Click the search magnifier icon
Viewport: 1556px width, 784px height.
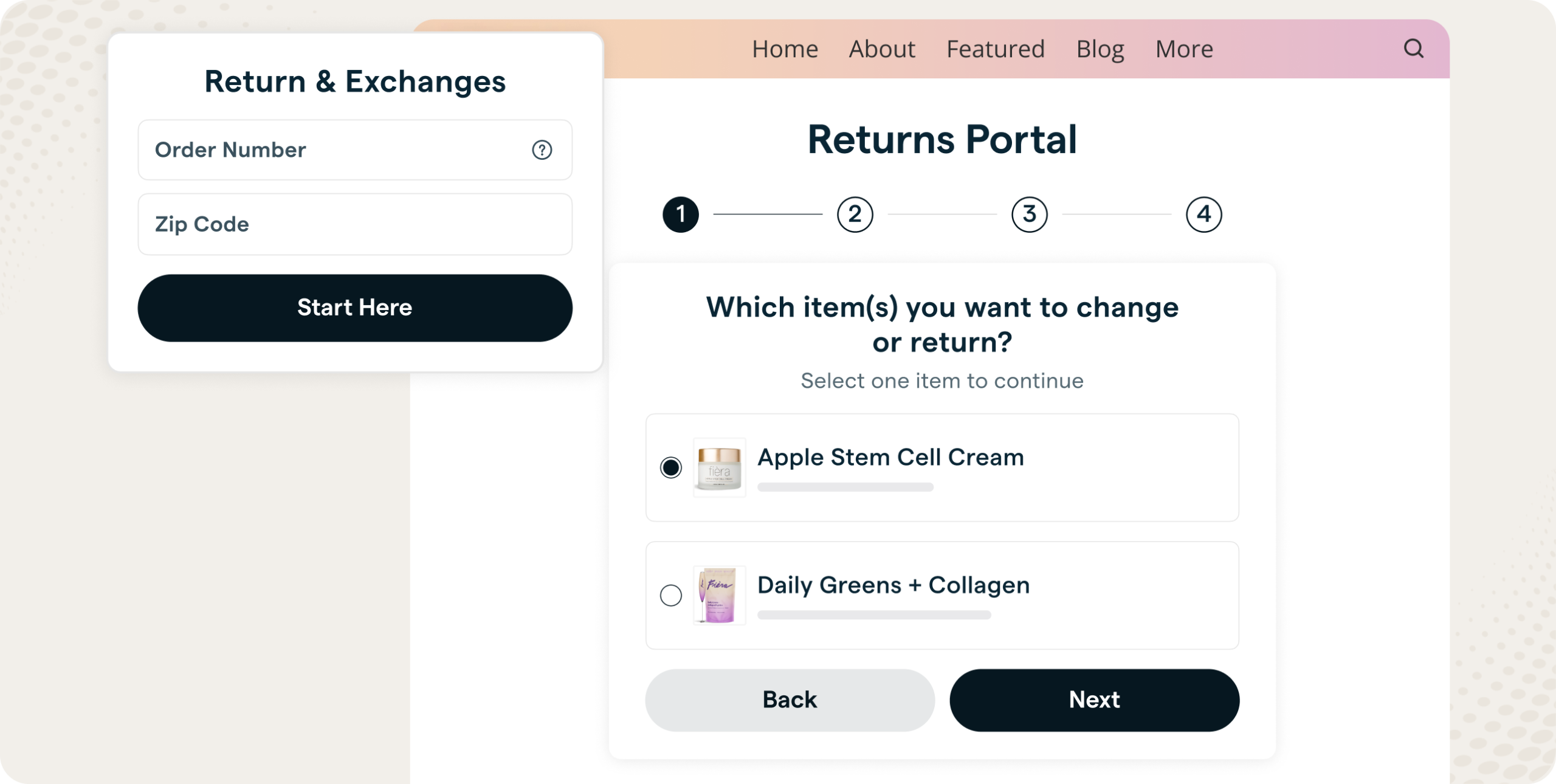[1413, 49]
